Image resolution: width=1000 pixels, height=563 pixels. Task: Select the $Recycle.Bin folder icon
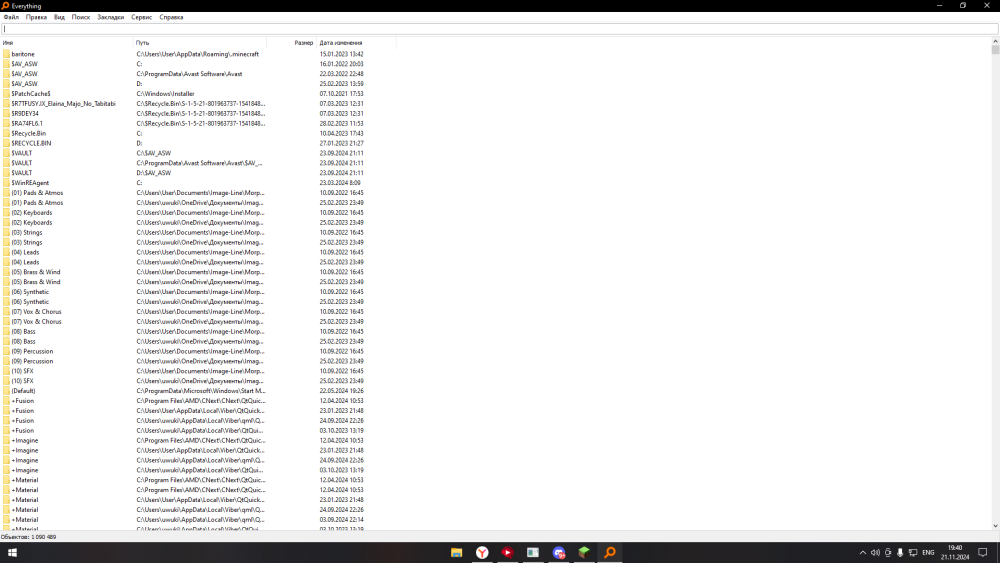[x=6, y=133]
